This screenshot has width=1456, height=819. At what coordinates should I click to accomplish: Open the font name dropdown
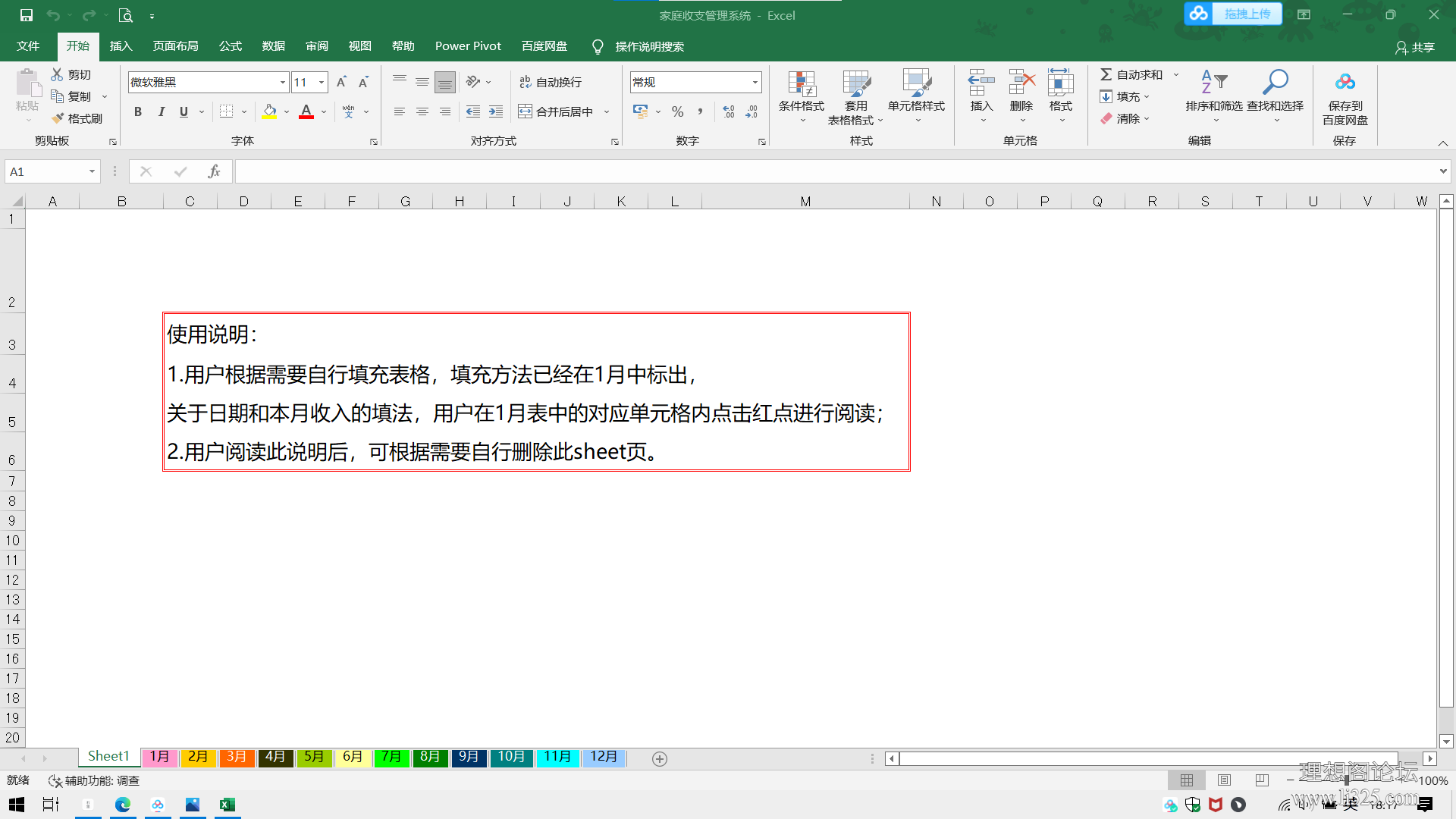click(283, 82)
